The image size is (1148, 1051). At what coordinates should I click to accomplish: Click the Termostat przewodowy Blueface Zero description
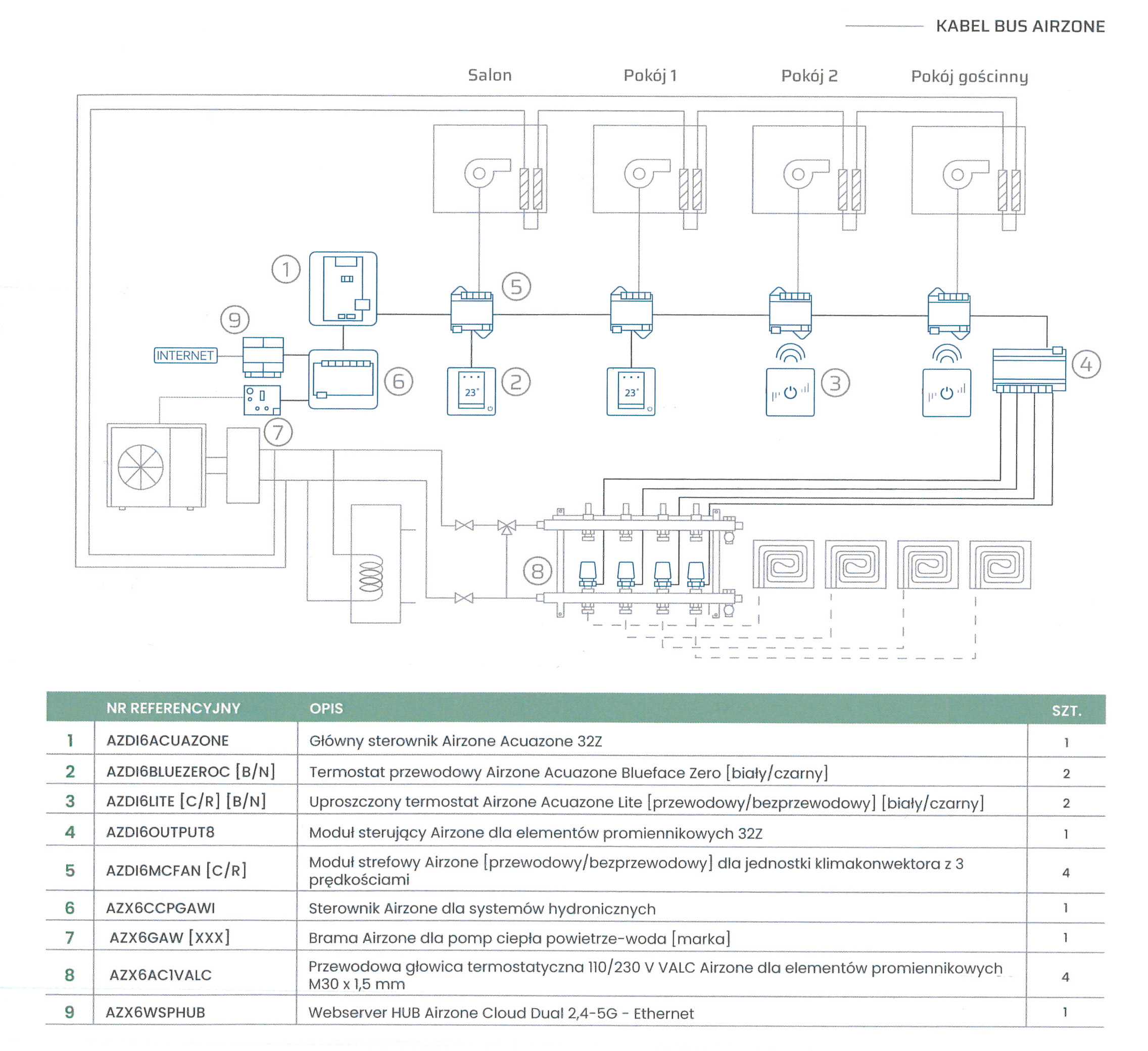point(569,773)
